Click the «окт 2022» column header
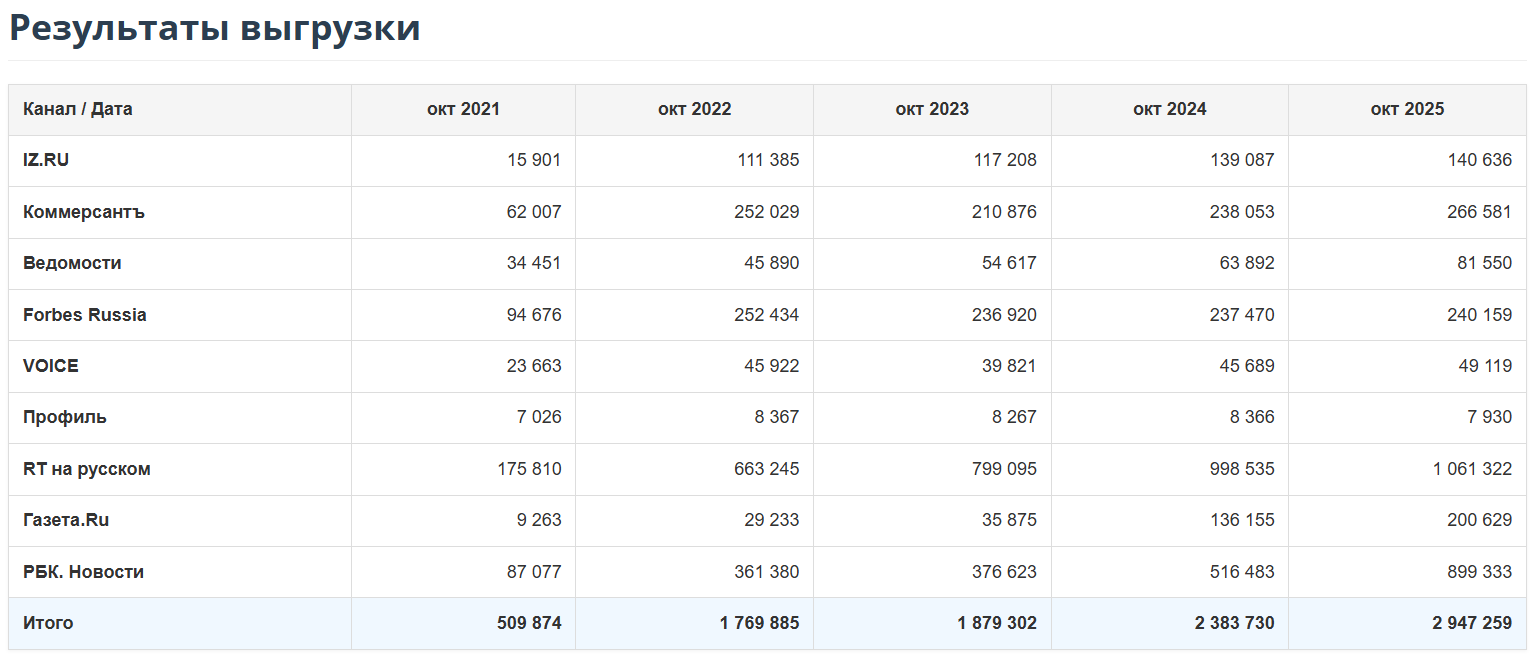Viewport: 1536px width, 660px height. (x=694, y=109)
